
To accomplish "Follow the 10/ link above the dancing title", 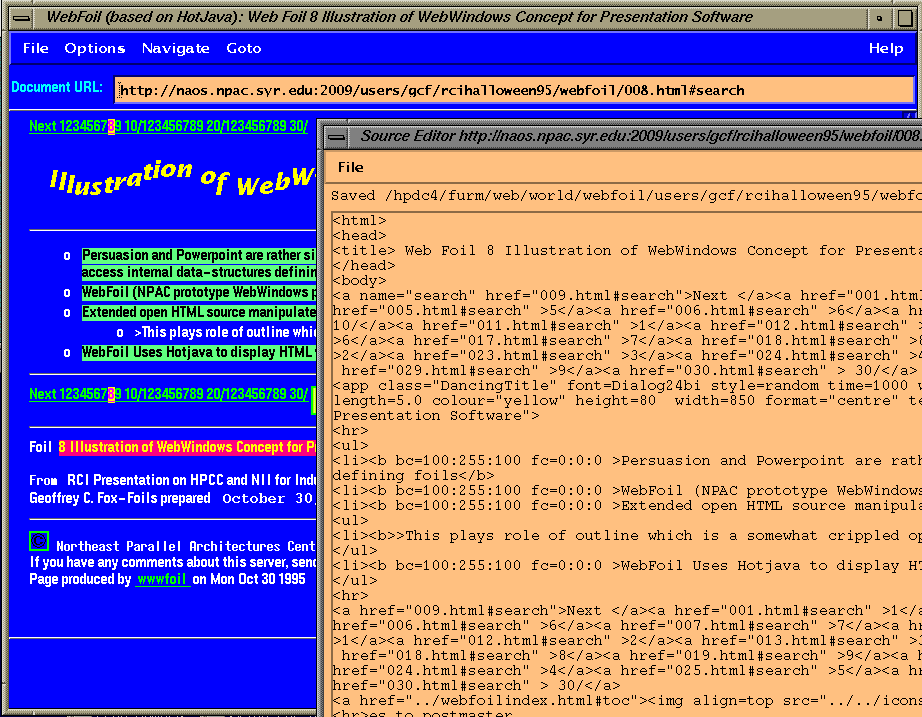I will coord(132,126).
